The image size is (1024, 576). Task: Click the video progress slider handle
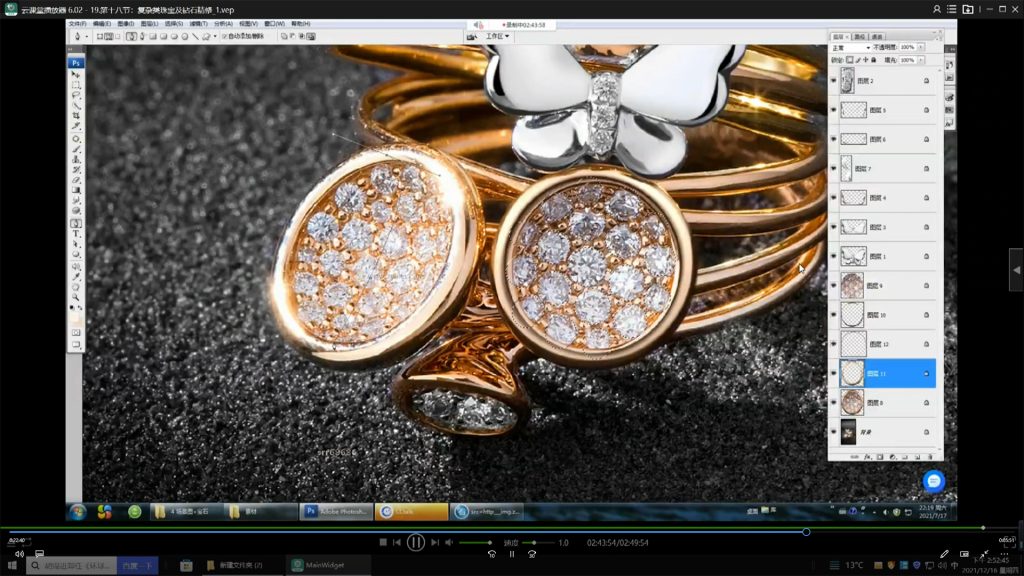[x=806, y=531]
